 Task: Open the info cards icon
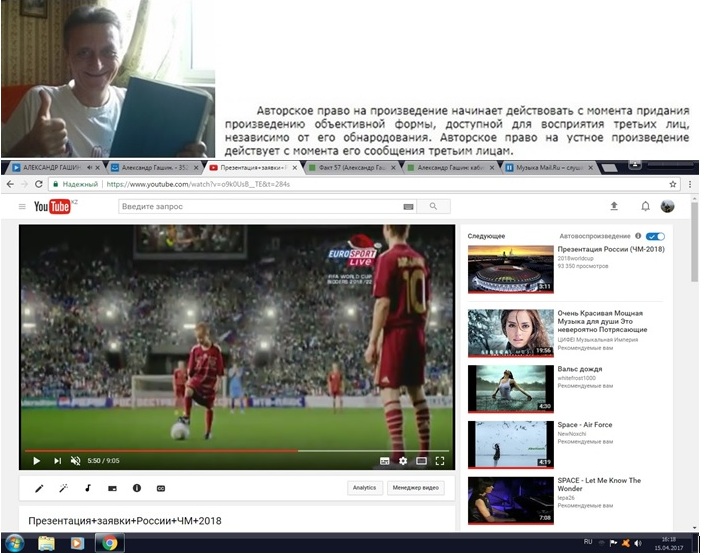(x=137, y=488)
